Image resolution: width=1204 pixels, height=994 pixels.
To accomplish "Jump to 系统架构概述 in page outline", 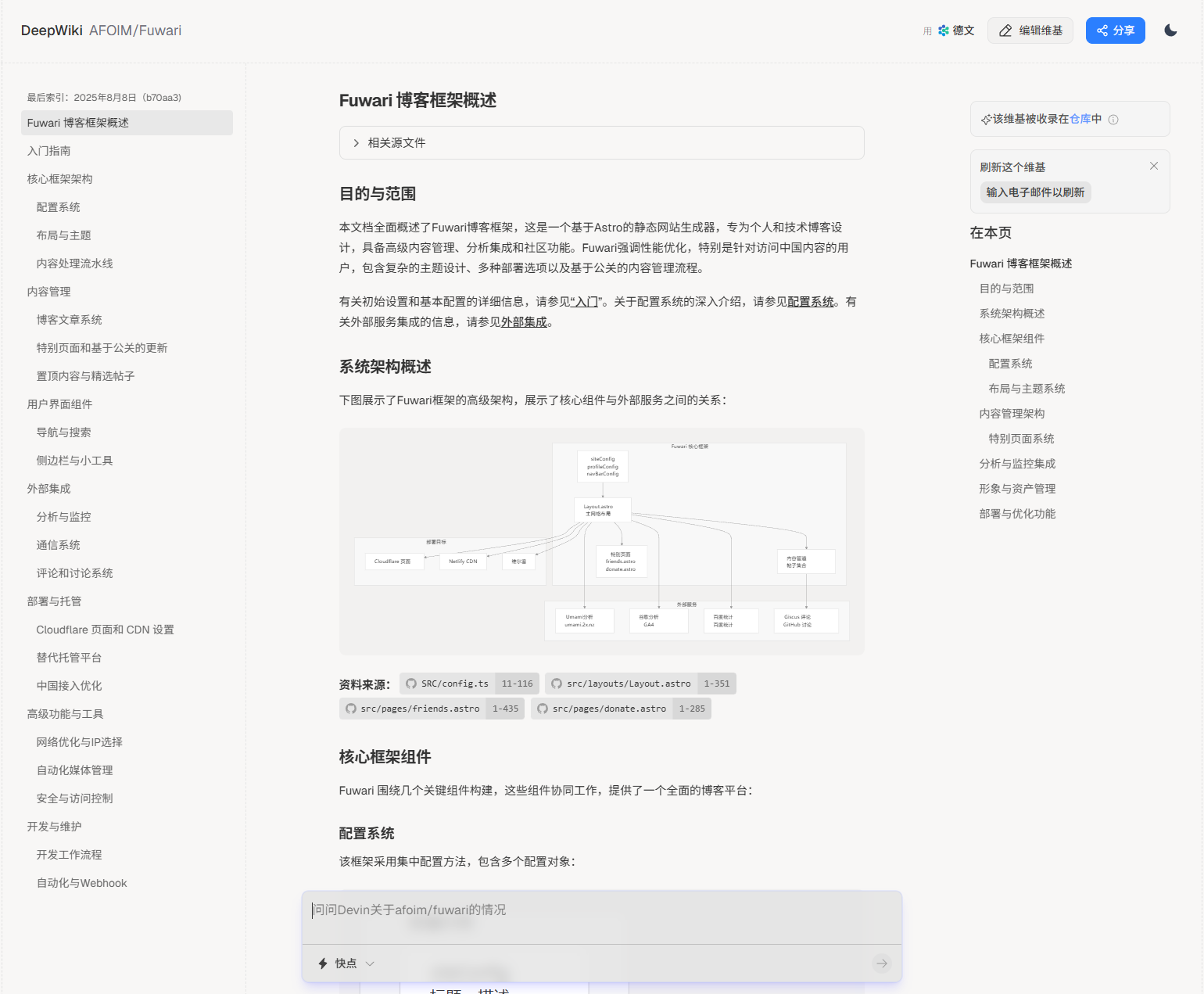I will point(1012,314).
